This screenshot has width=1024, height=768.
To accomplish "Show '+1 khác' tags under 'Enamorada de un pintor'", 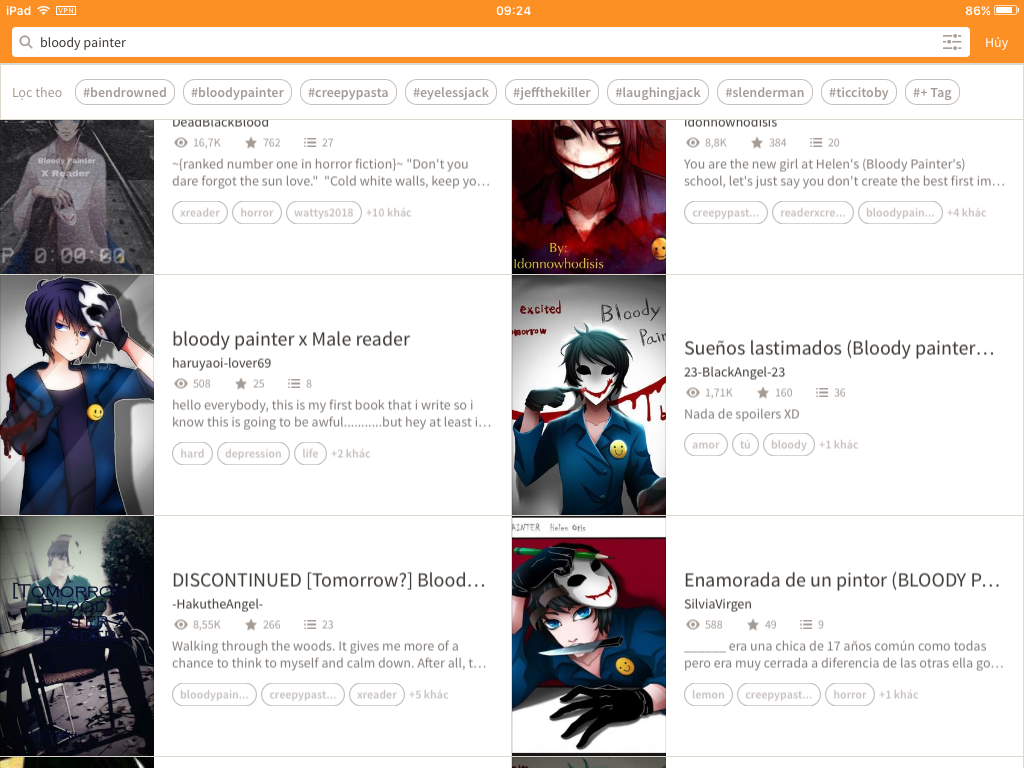I will pyautogui.click(x=899, y=694).
